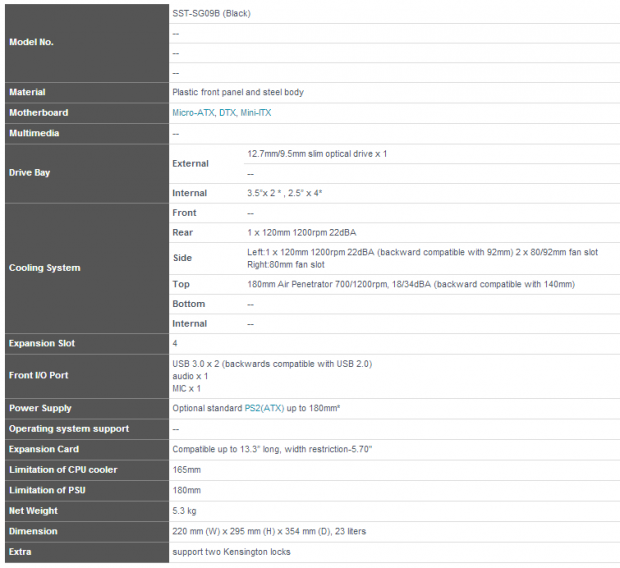Select the Cooling System row header
Image resolution: width=620 pixels, height=568 pixels.
pos(44,268)
